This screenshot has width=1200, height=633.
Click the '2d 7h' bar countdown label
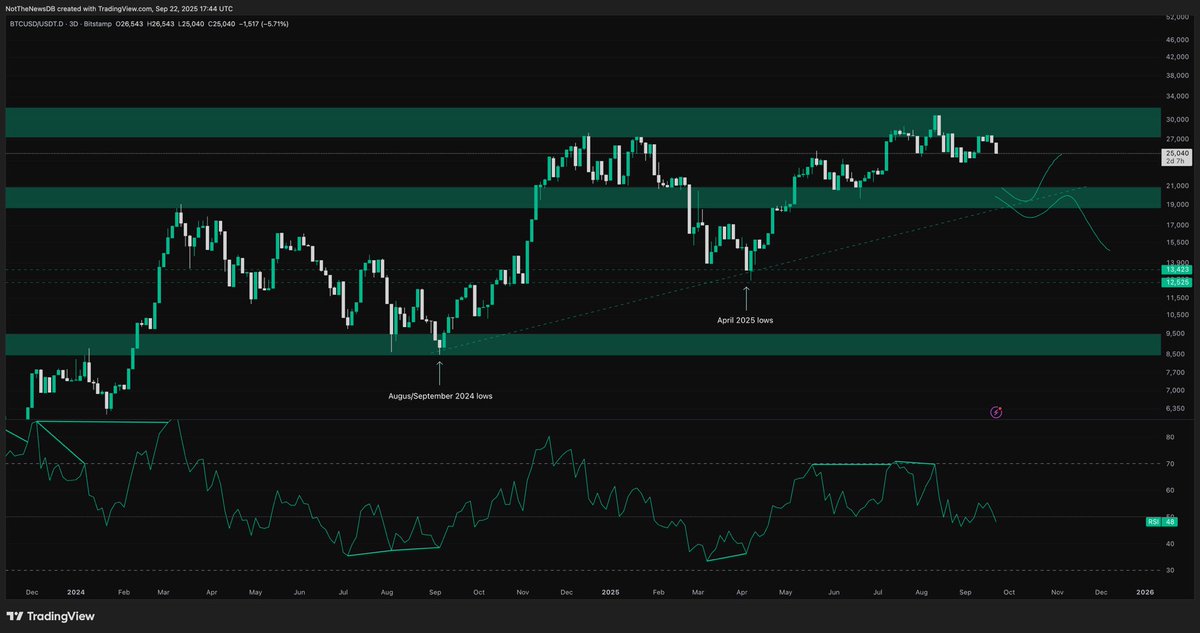coord(1173,161)
